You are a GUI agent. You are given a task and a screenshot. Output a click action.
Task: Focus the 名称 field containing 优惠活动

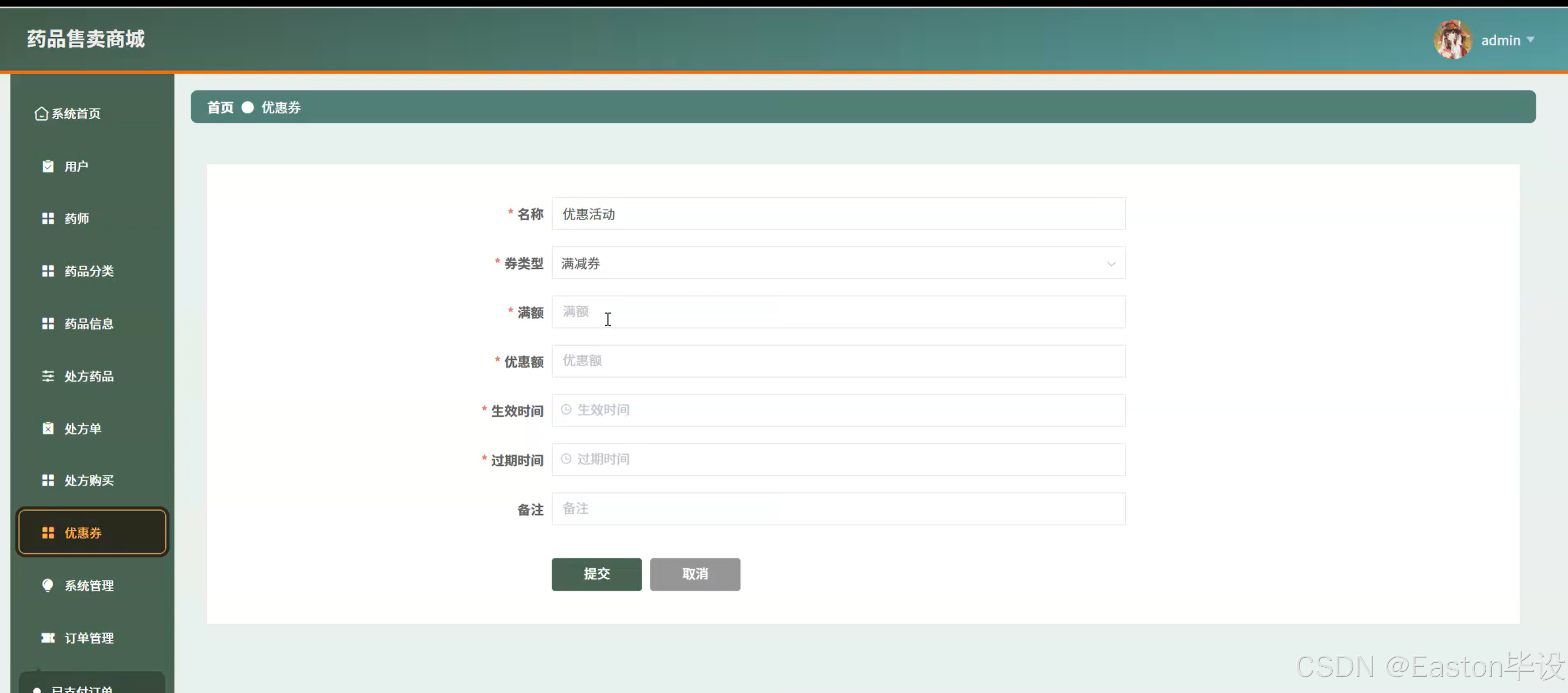click(x=838, y=214)
